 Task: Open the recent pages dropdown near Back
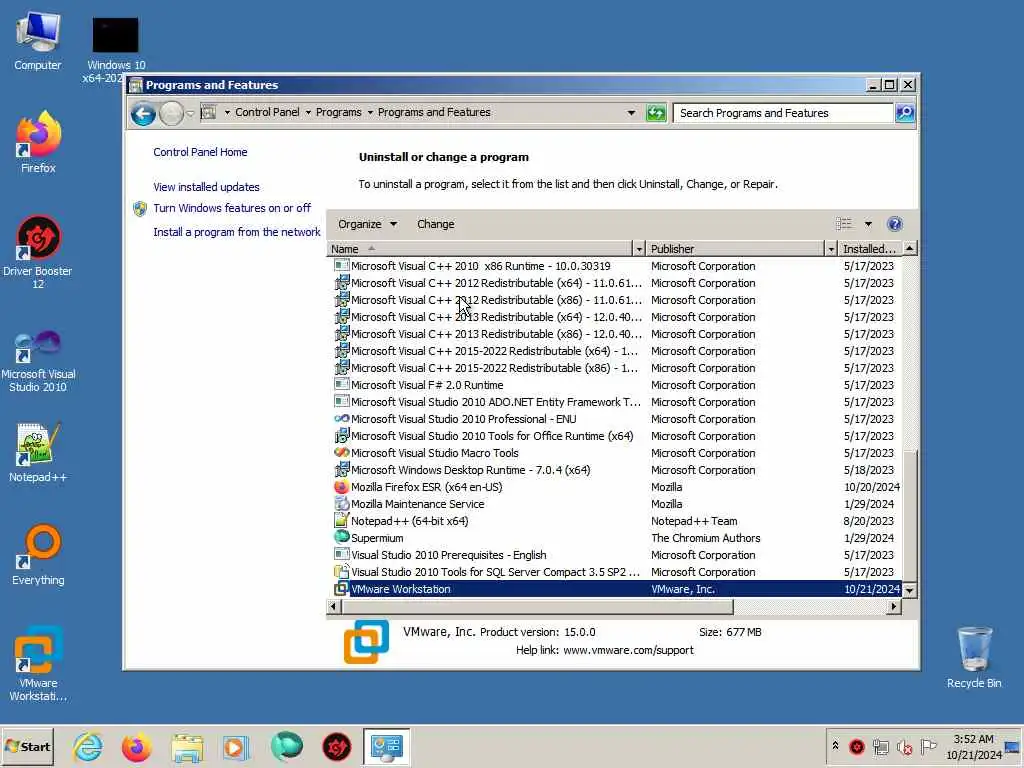coord(190,114)
